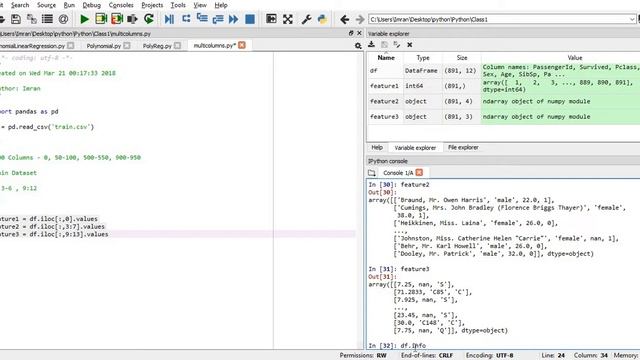Open PYTHONPATH manager Python icon

(x=322, y=19)
